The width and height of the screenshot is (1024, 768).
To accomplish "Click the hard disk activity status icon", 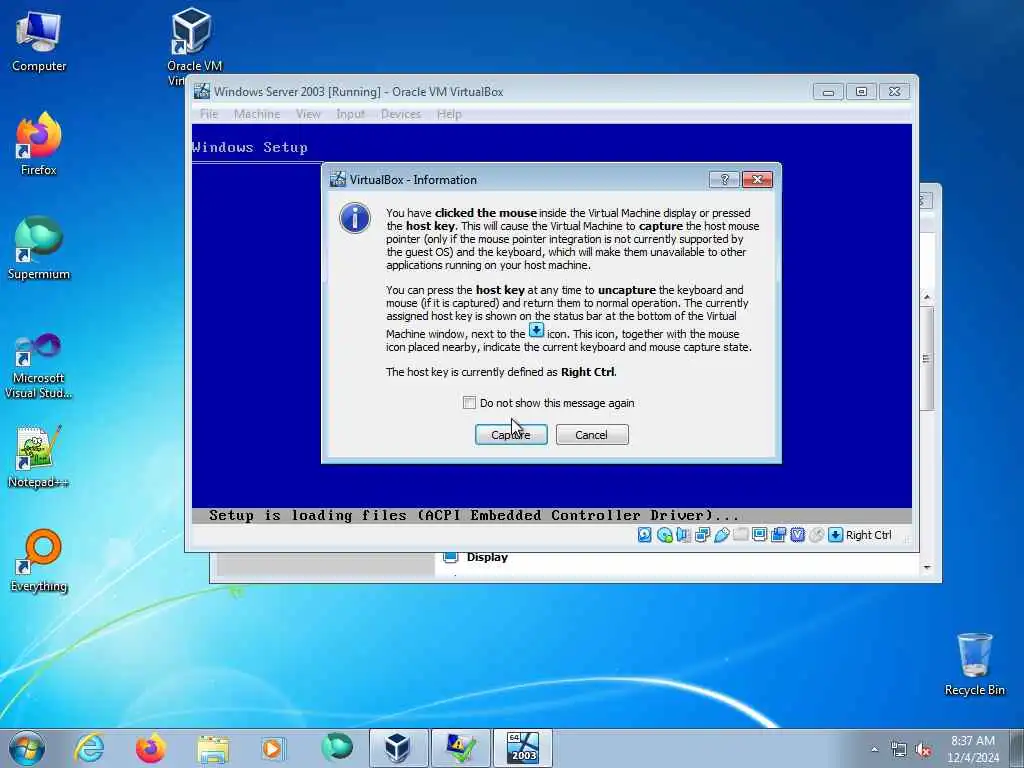I will click(645, 535).
